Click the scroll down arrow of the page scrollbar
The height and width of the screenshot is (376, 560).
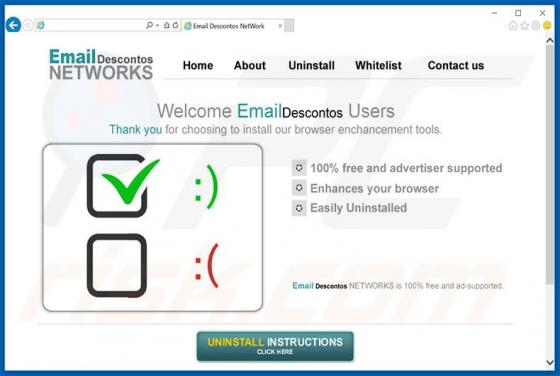pos(550,363)
